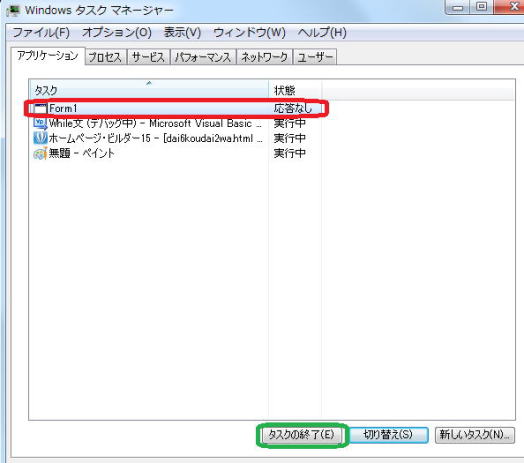Switch to the プロセス tab
The height and width of the screenshot is (463, 524).
click(x=105, y=57)
